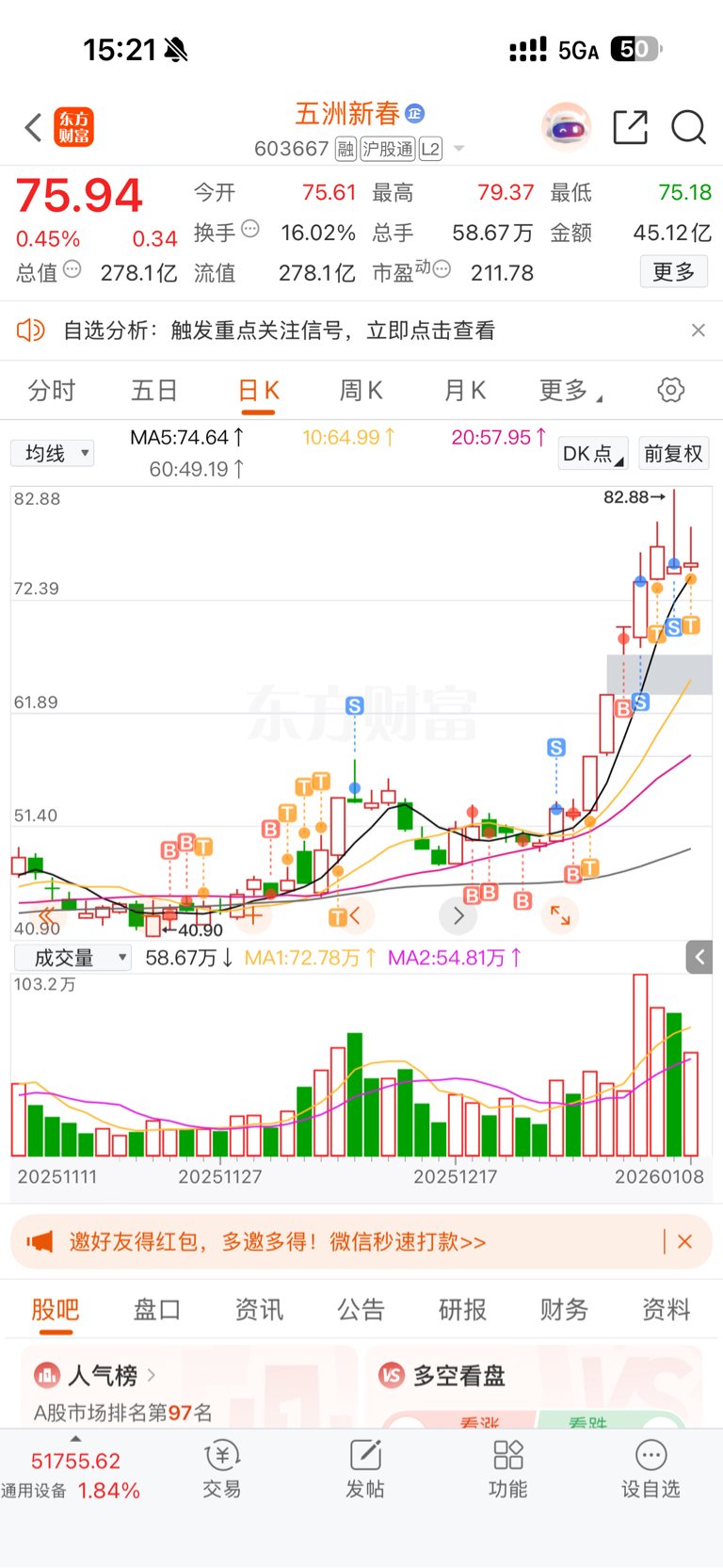
Task: Open info icon next to 市盈动
Action: click(442, 269)
